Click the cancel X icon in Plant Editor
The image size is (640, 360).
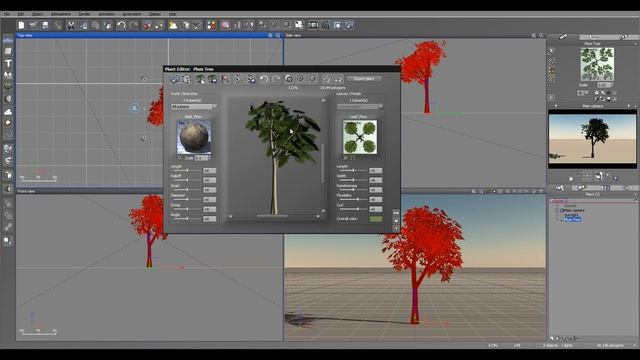396,221
